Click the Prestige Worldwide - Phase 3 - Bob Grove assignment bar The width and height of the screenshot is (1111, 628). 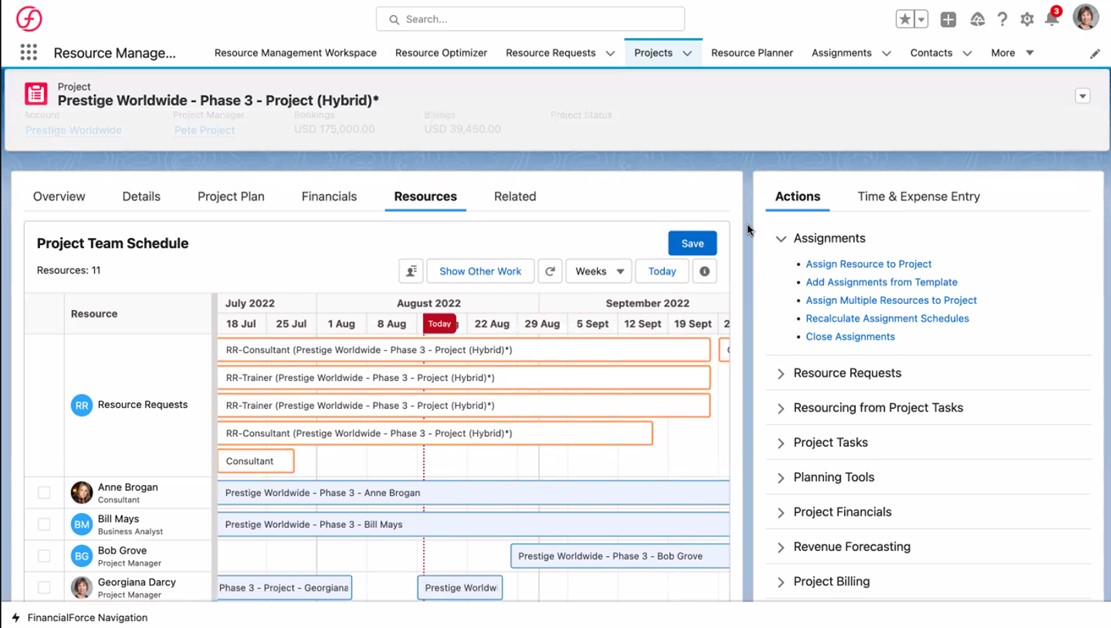(x=610, y=556)
